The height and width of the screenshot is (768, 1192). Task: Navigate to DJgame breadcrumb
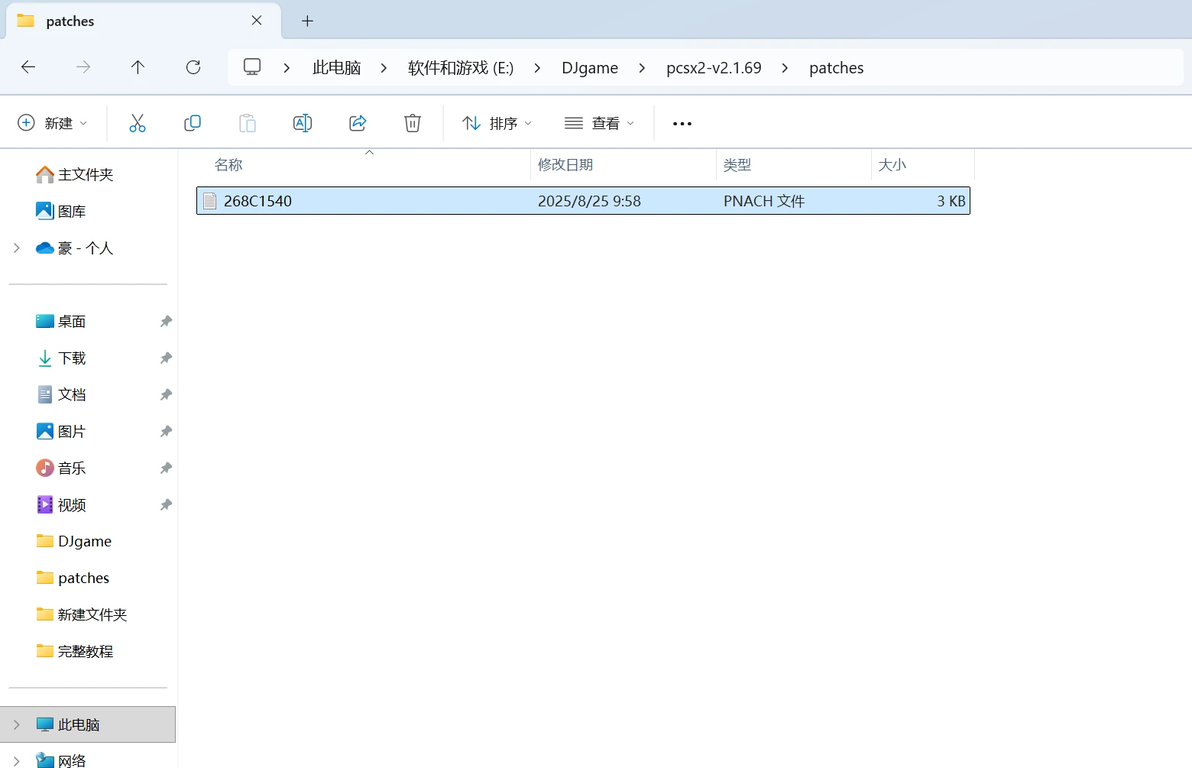(x=590, y=68)
